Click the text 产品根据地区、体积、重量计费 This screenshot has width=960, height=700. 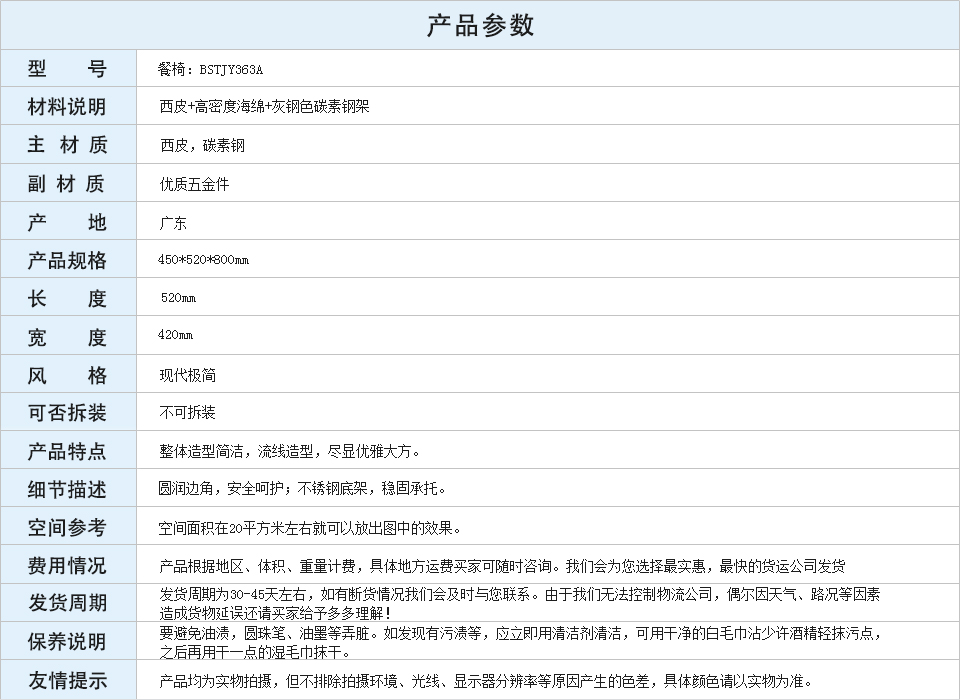coord(257,566)
